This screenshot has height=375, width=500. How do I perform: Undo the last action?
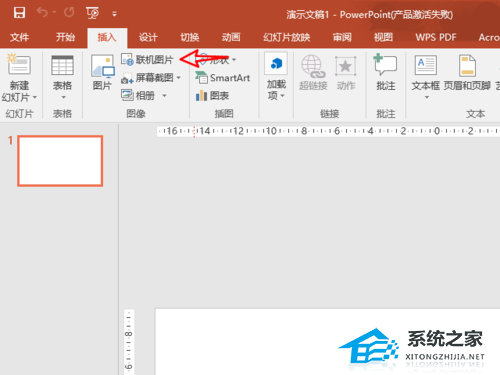click(x=42, y=13)
